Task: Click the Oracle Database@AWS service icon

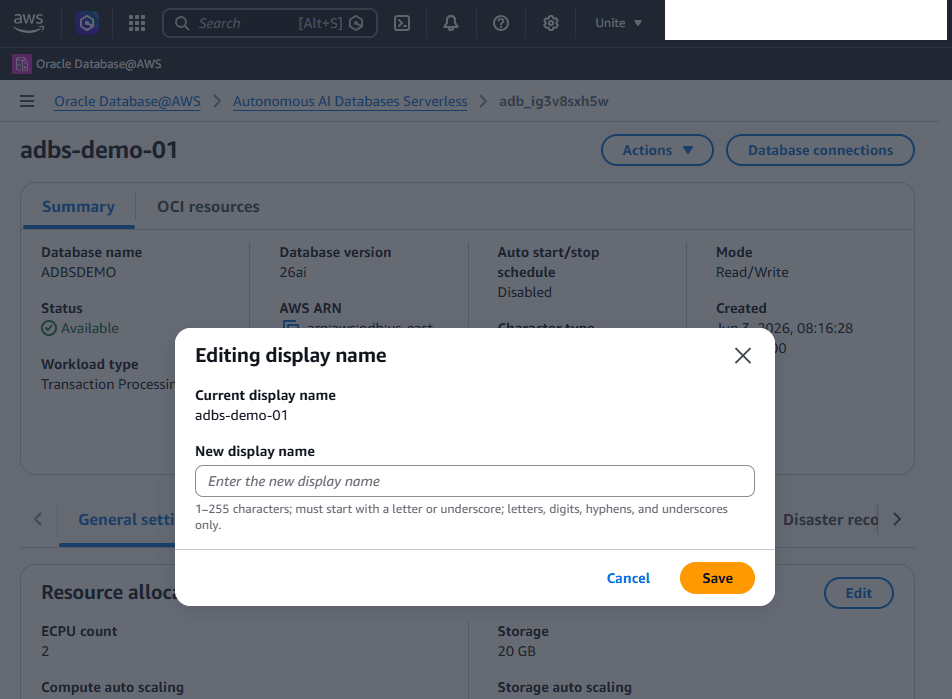Action: [x=22, y=64]
